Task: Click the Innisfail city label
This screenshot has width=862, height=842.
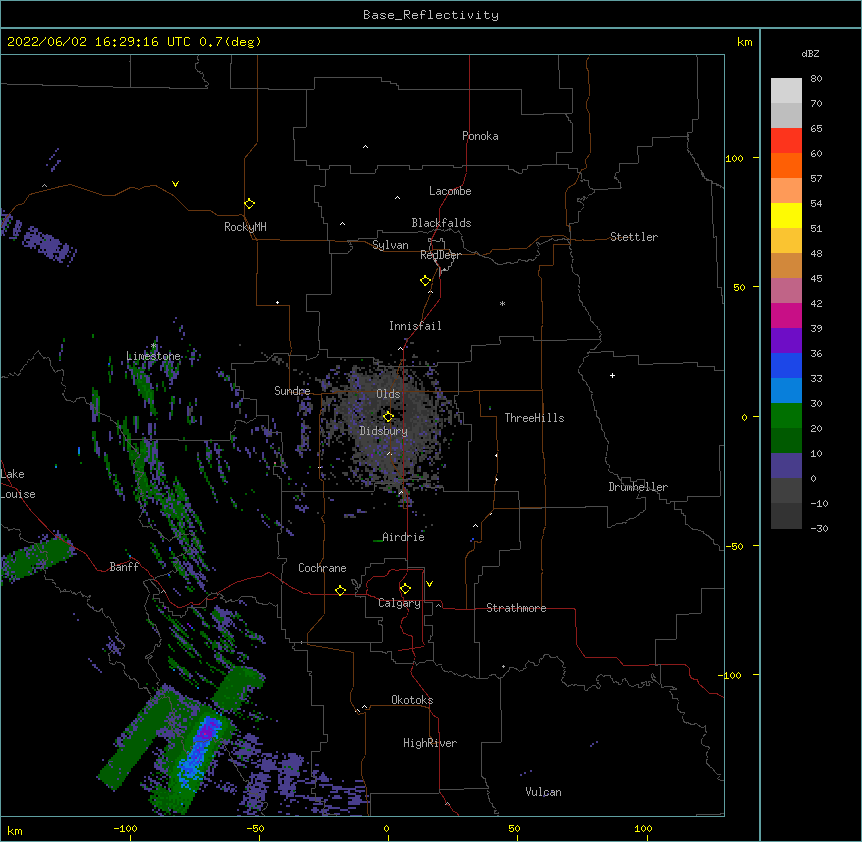Action: click(415, 326)
